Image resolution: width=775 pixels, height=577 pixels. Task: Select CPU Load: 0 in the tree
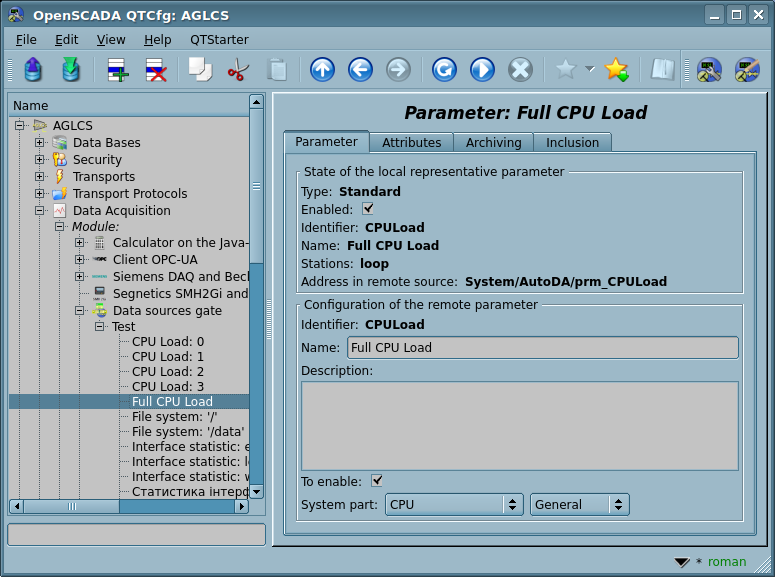(x=168, y=342)
